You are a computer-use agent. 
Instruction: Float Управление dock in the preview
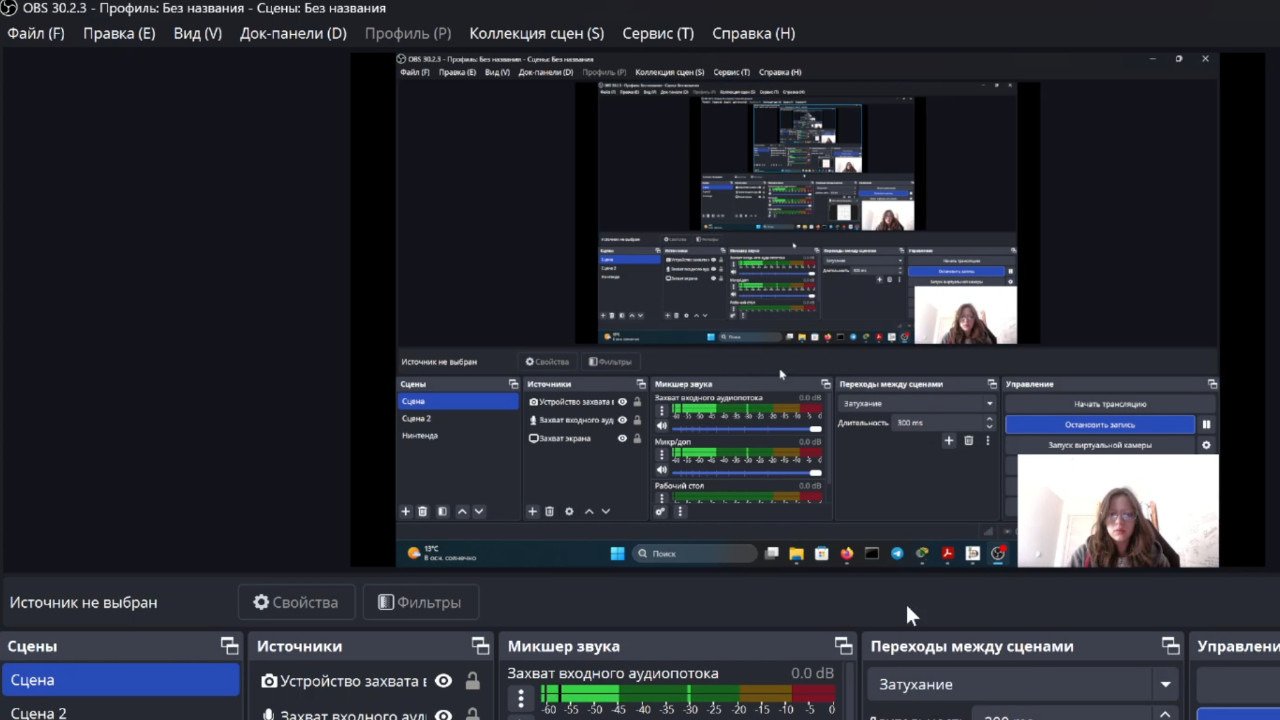click(1212, 384)
